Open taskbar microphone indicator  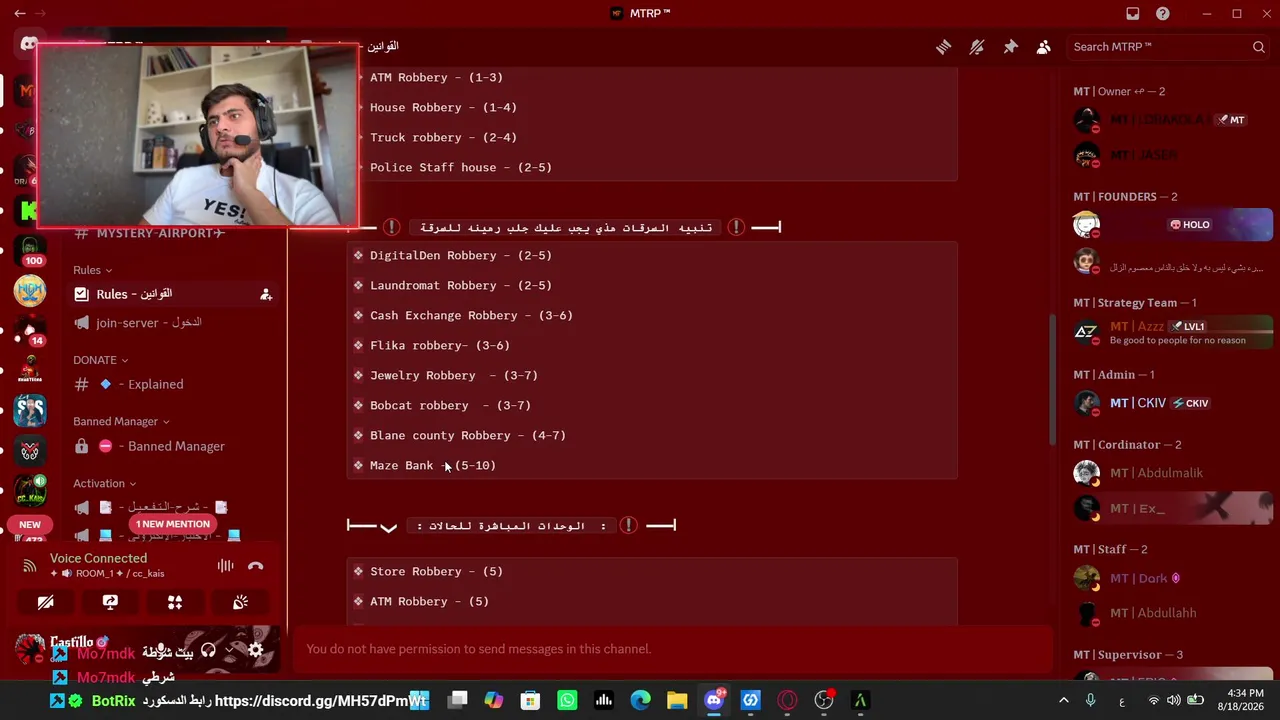click(x=1091, y=700)
